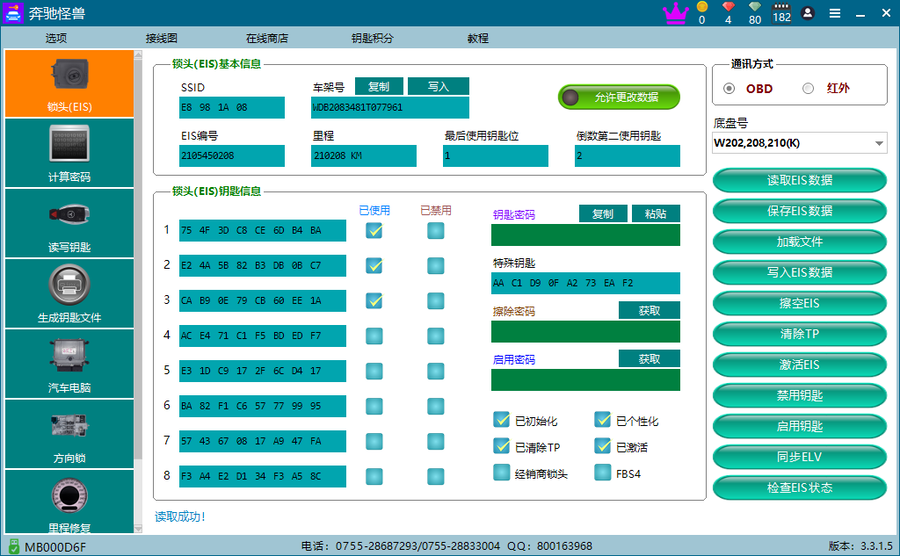Toggle the 已使用 checkbox for key 4

pos(374,336)
